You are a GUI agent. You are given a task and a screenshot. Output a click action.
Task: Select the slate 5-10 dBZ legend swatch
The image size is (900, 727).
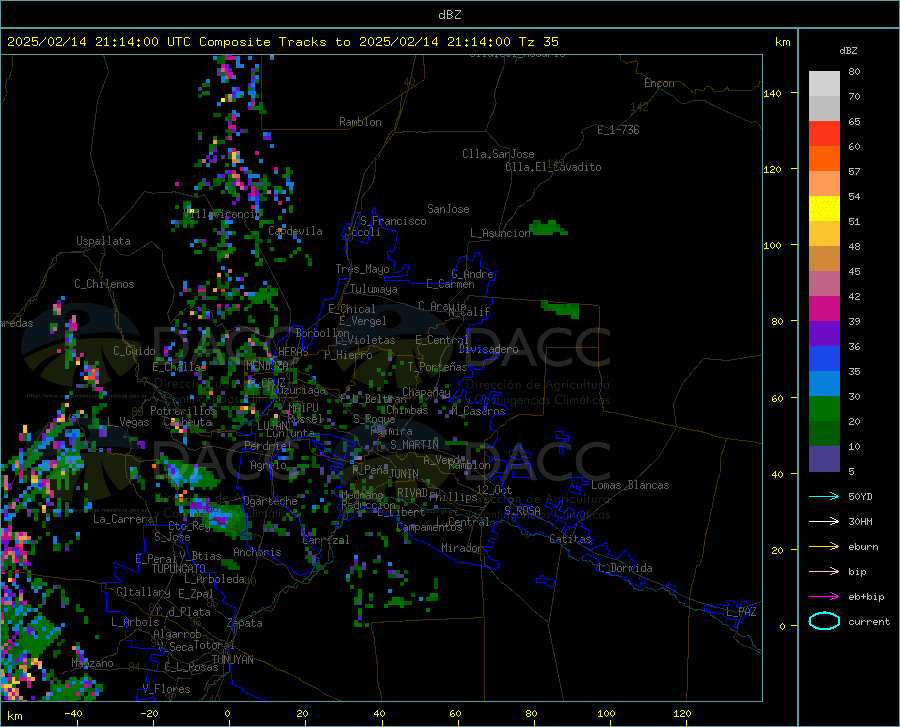tap(824, 459)
